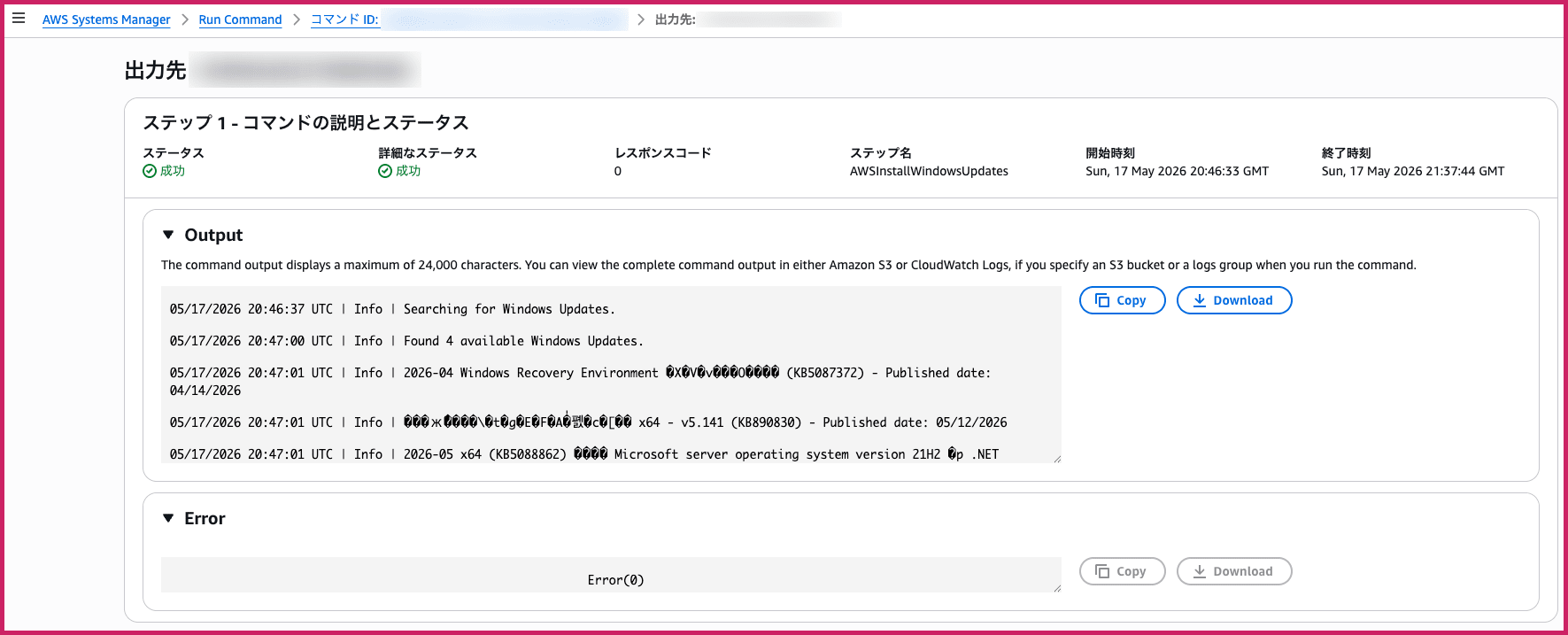Copy the command output text

1122,300
